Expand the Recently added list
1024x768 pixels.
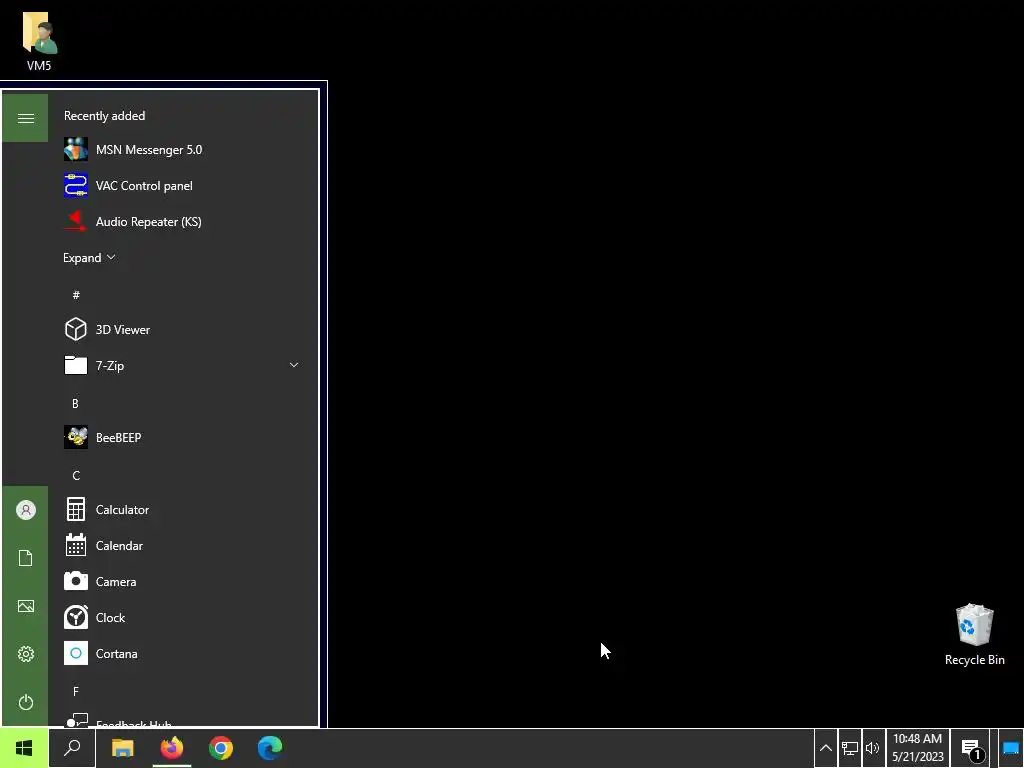coord(89,258)
